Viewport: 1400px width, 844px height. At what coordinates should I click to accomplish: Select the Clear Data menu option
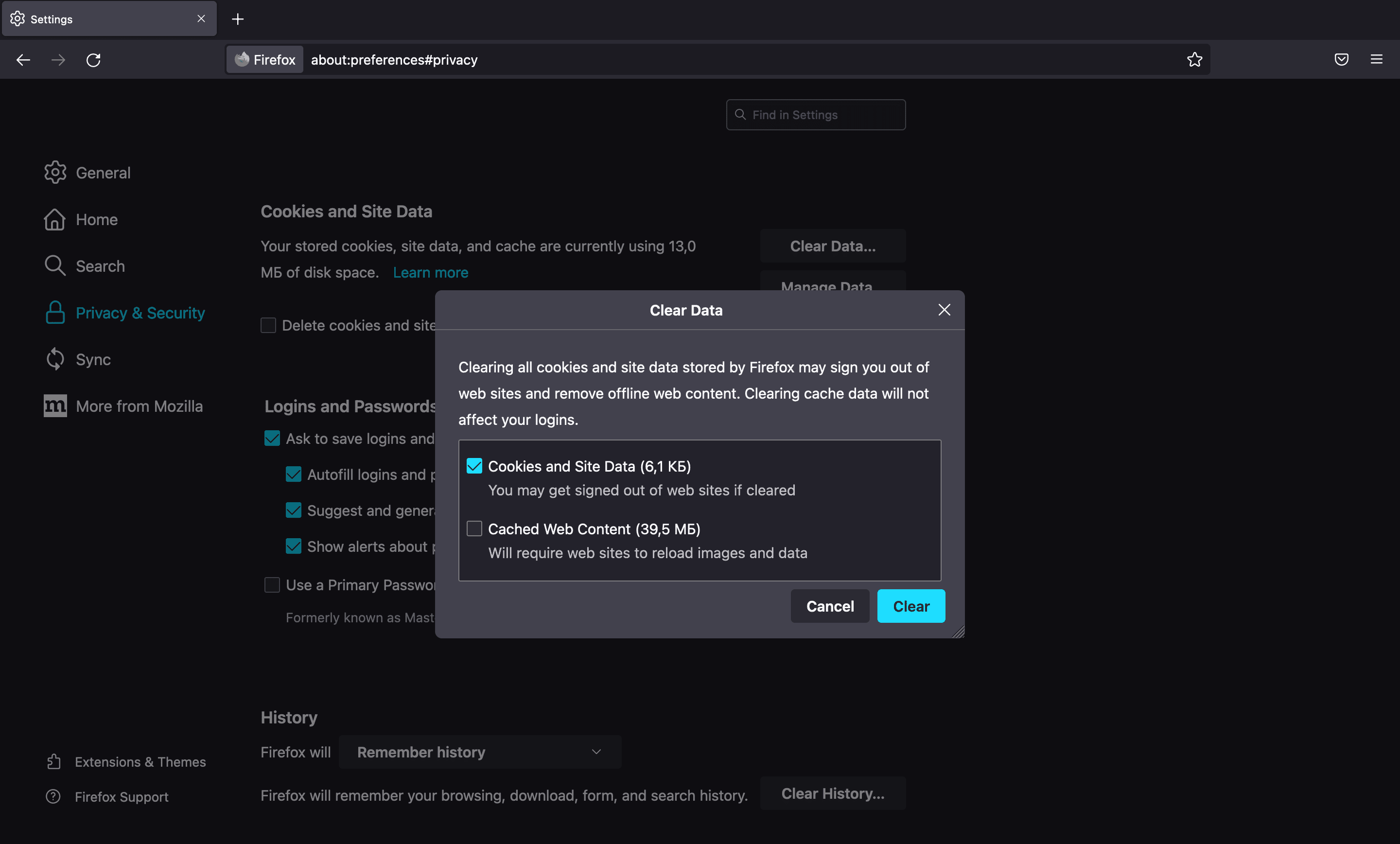point(832,244)
